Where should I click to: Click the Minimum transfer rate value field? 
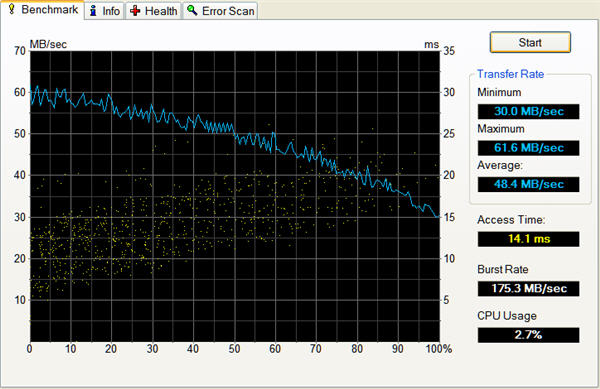[x=528, y=111]
